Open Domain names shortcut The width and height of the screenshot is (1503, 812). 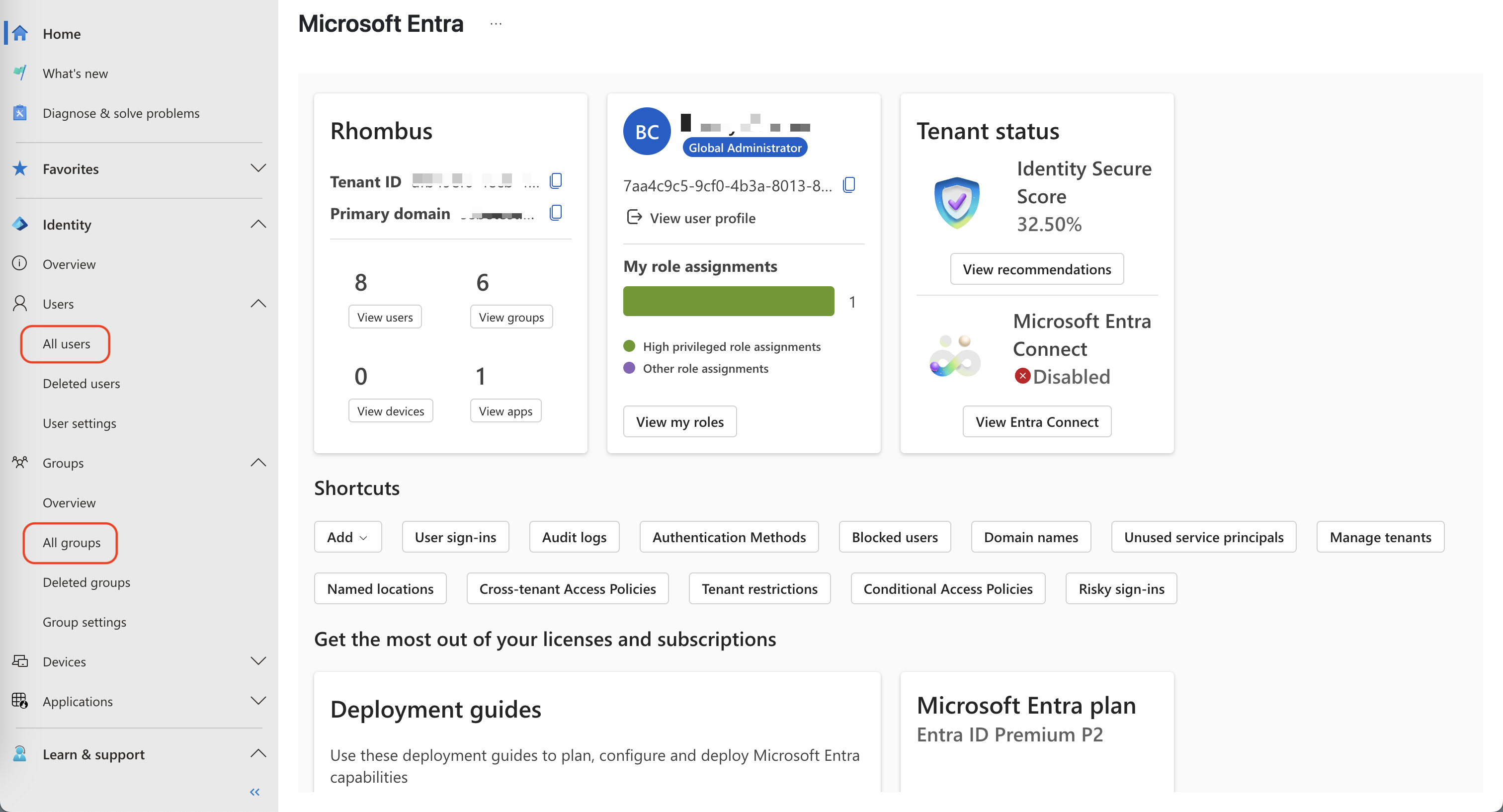tap(1031, 537)
